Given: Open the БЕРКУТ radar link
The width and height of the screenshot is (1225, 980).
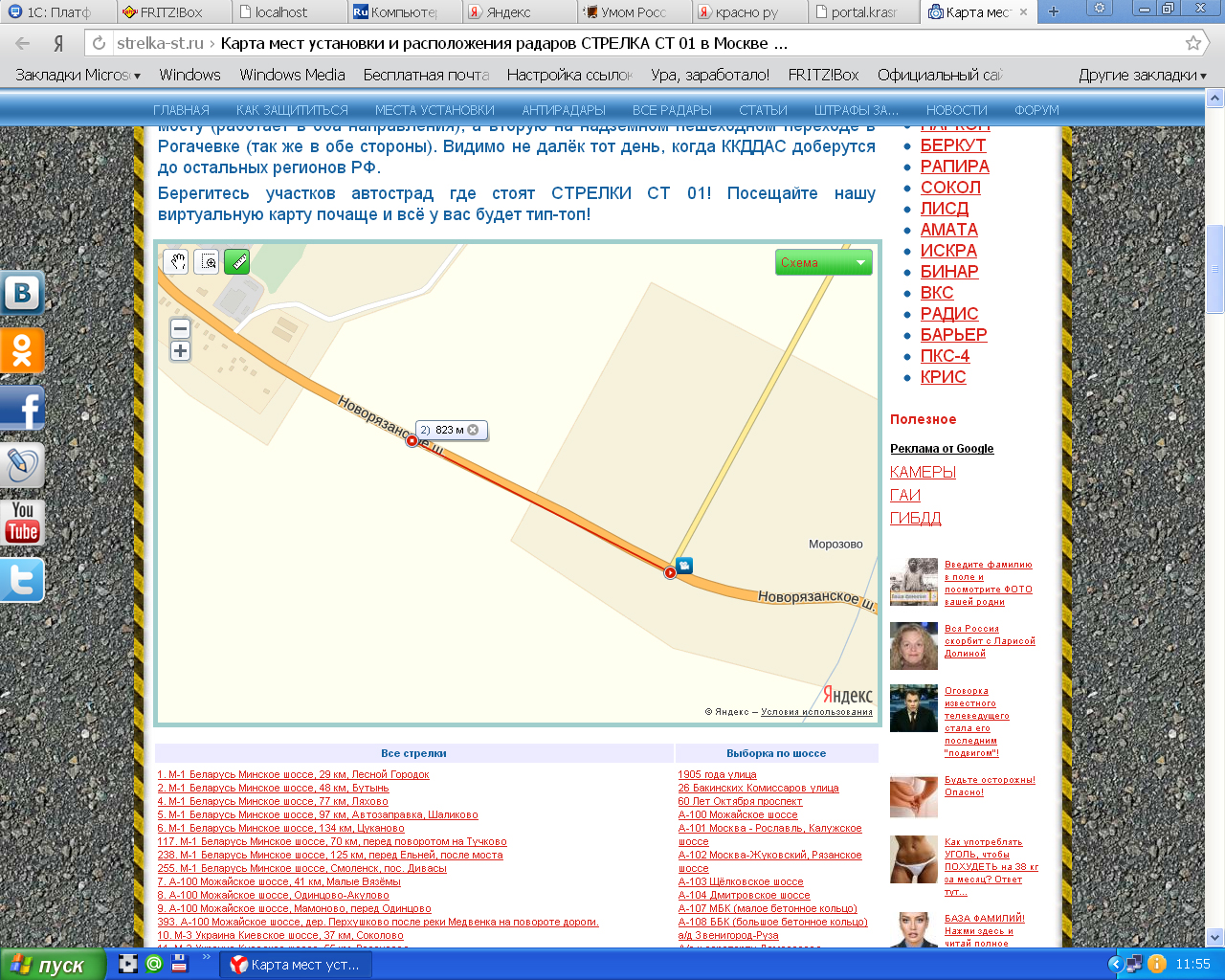Looking at the screenshot, I should click(x=953, y=145).
